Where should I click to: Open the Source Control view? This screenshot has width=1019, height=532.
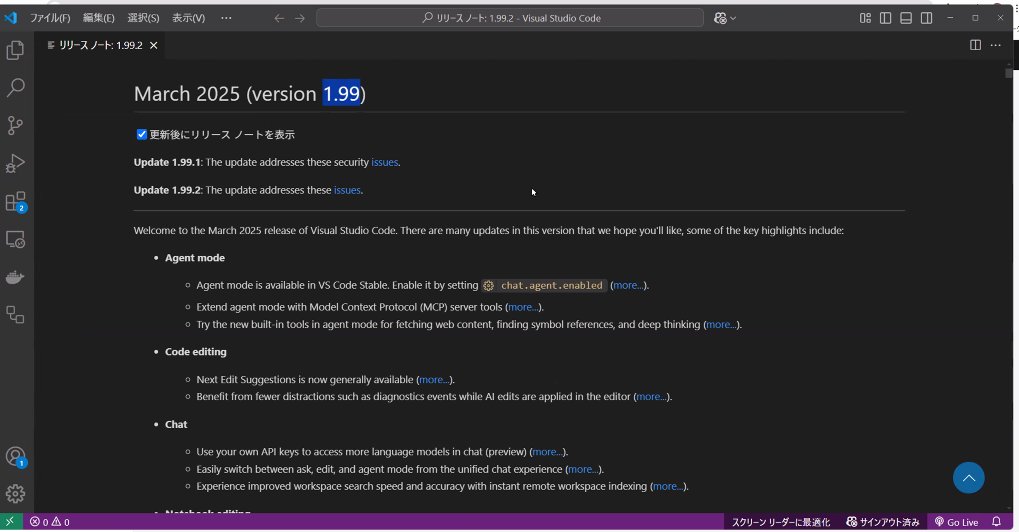tap(15, 125)
